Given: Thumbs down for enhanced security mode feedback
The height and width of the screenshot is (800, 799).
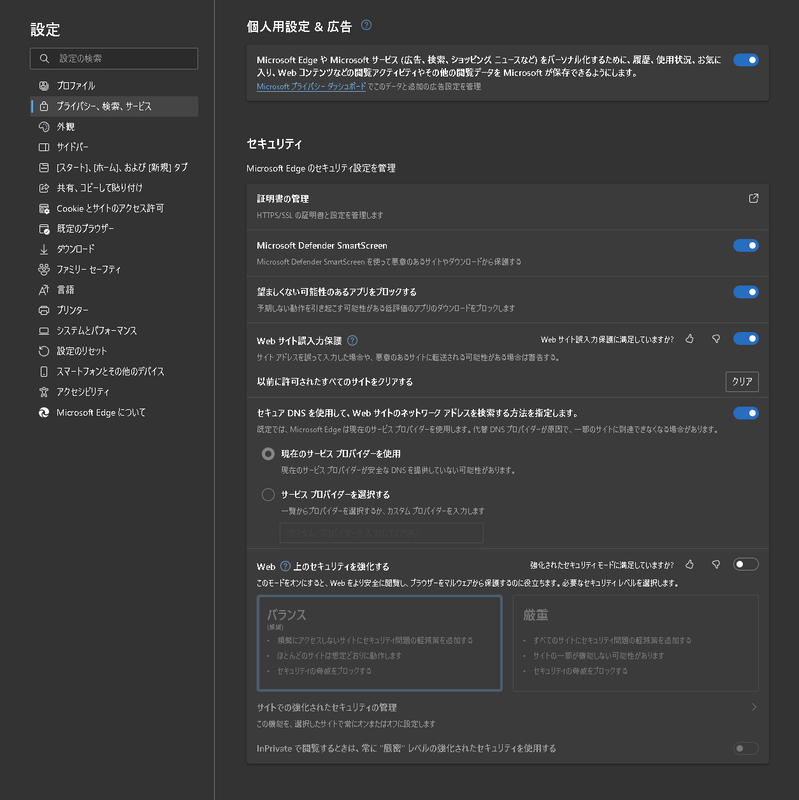Looking at the screenshot, I should (x=716, y=564).
